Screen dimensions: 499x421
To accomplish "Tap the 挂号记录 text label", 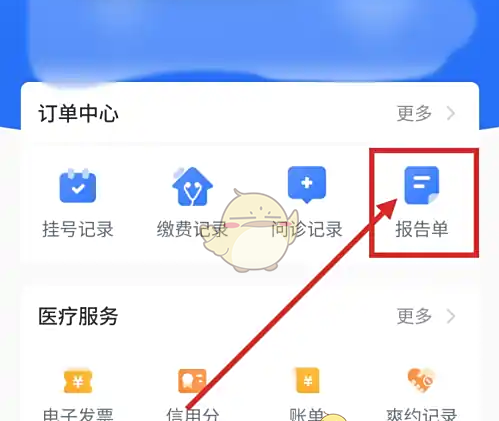I will (78, 229).
